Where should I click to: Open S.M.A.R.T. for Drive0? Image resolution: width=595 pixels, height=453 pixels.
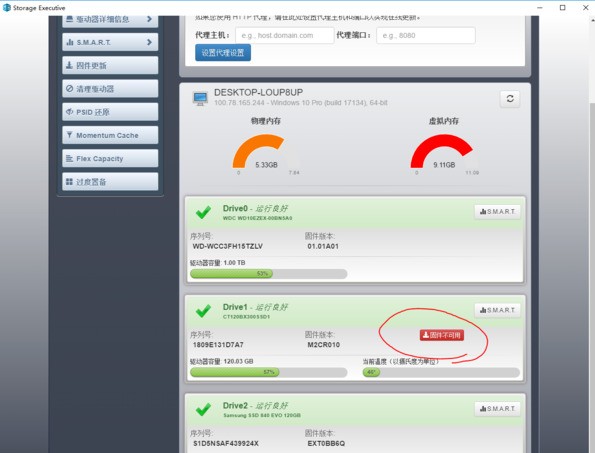click(497, 211)
